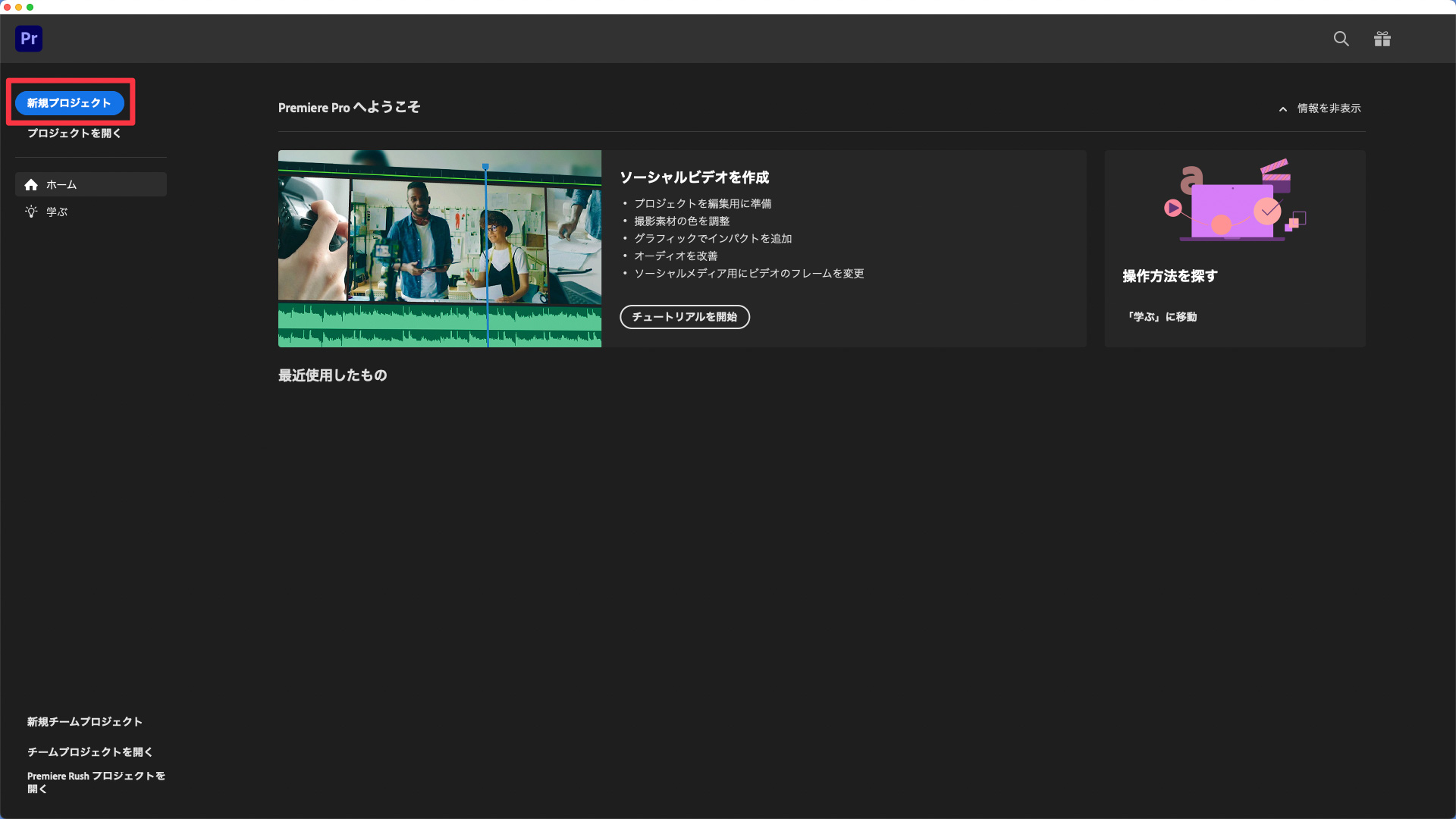Click チームプロジェクトを開く link
Screen dimensions: 1456x819
pos(89,752)
